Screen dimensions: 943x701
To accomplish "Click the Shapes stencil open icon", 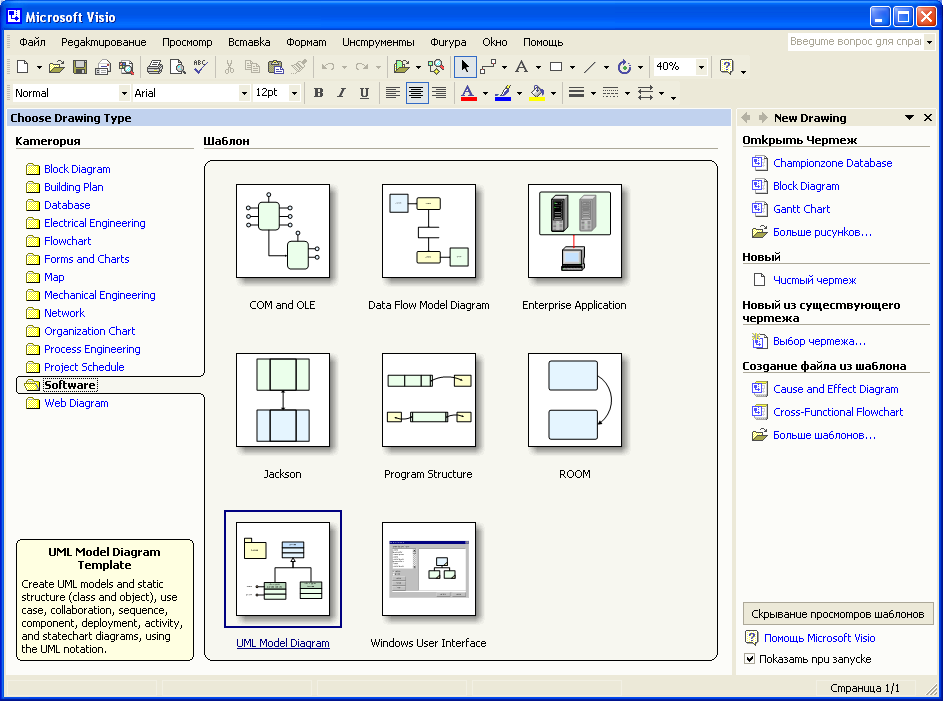I will point(402,67).
